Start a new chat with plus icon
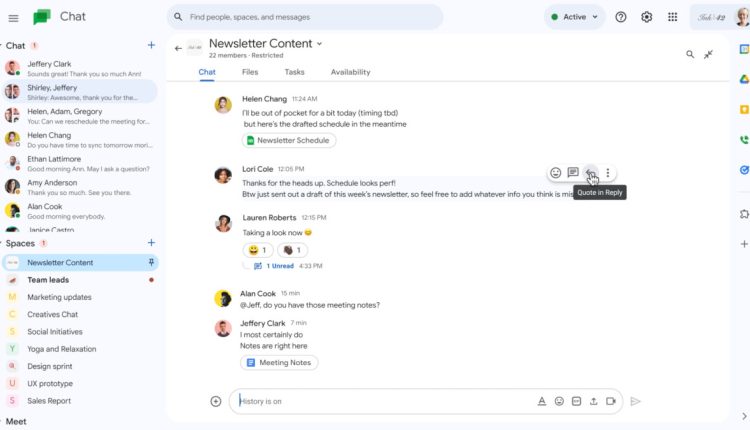Screen dimensions: 750x430 click(x=151, y=45)
